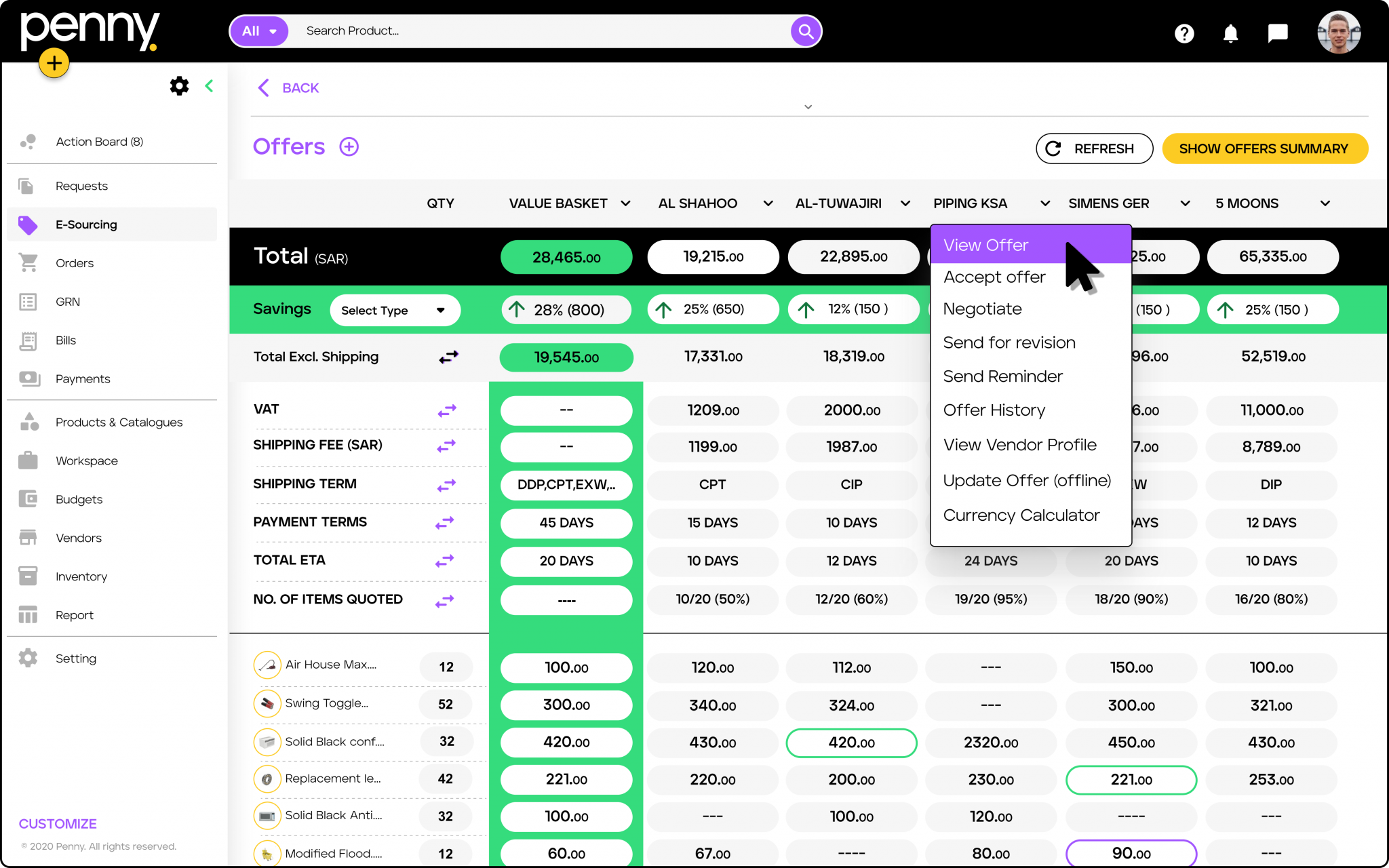
Task: Click swap arrows on TOTAL ETA row
Action: point(445,561)
